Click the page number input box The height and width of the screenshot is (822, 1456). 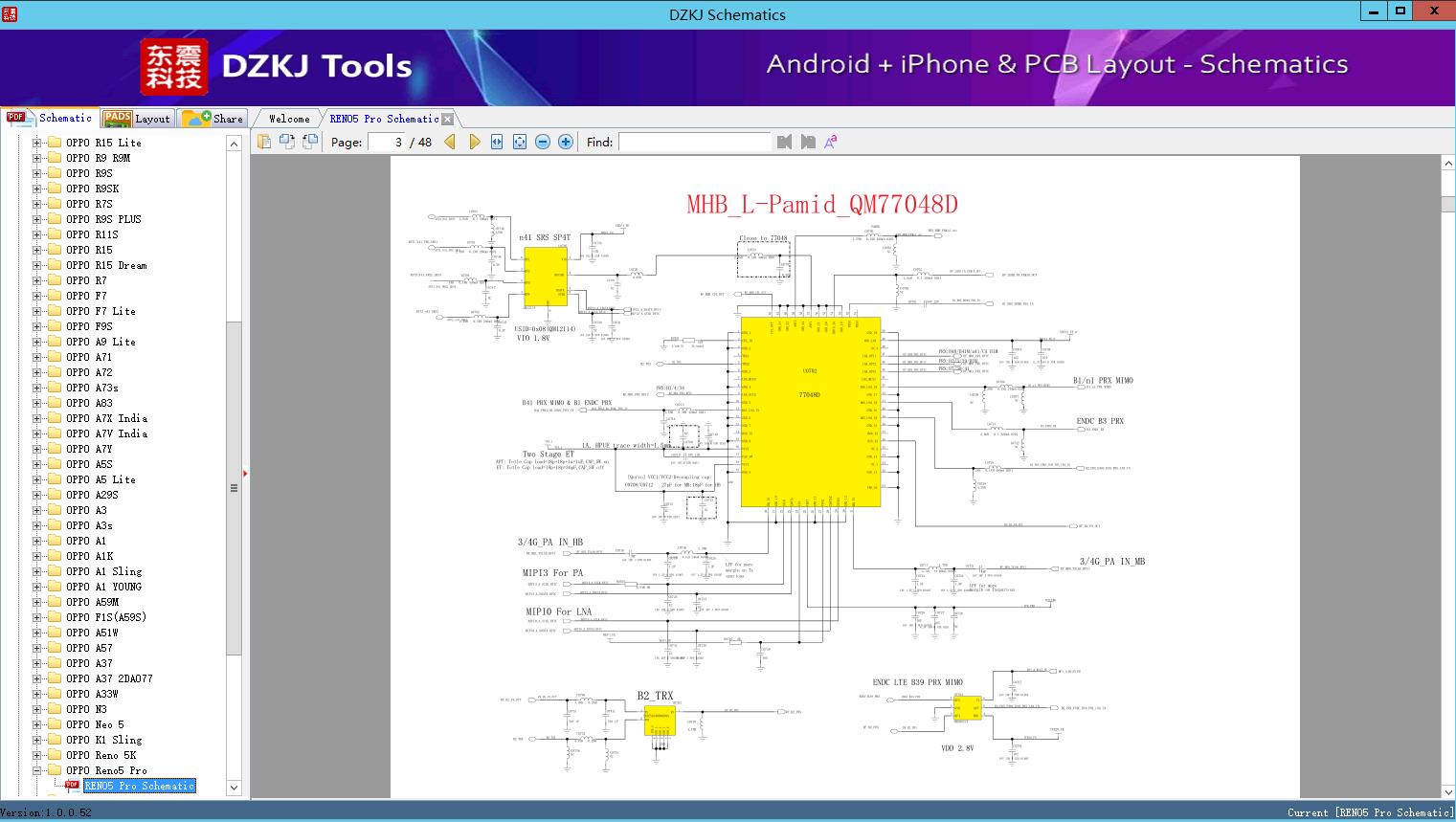coord(386,142)
